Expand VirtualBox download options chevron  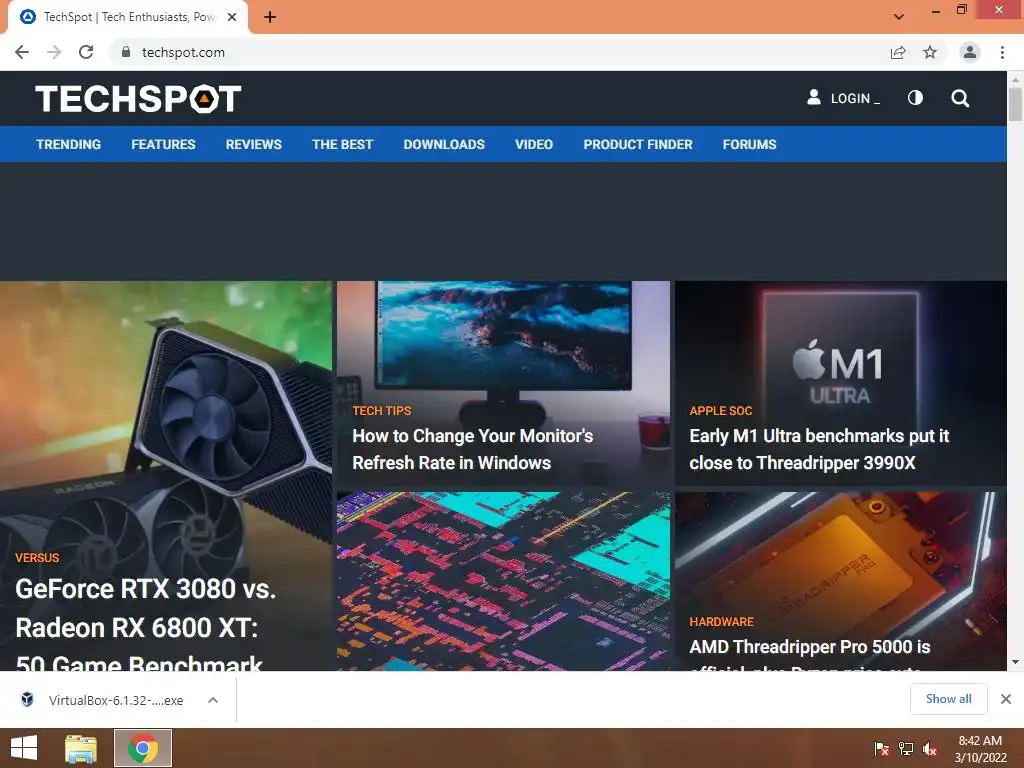click(213, 700)
